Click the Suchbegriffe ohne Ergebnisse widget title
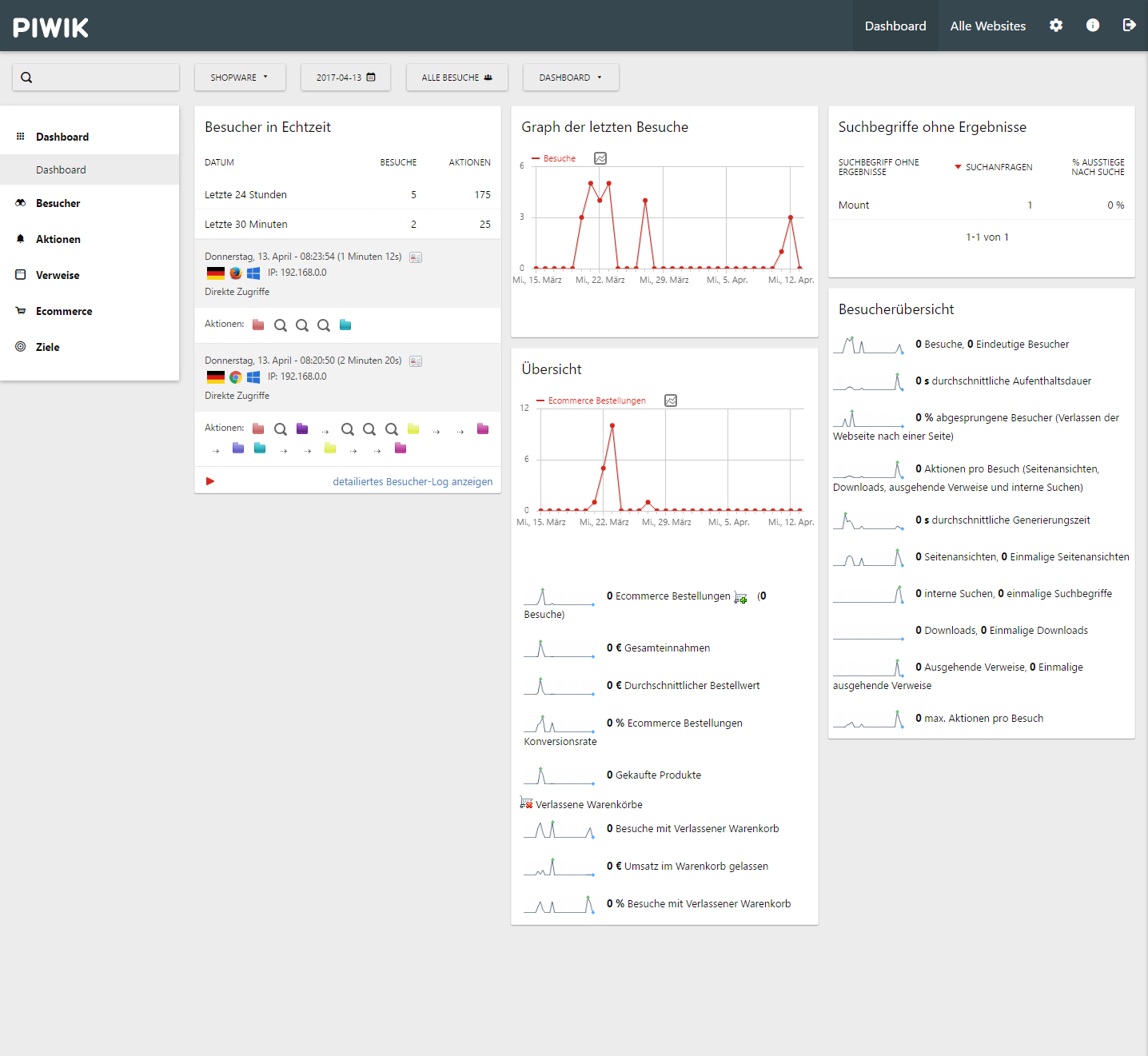This screenshot has height=1056, width=1148. click(932, 127)
